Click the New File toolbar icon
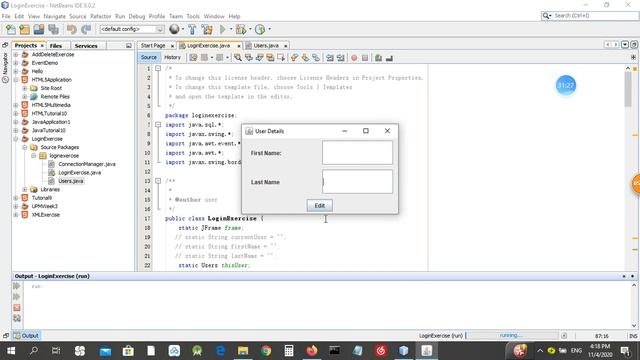This screenshot has width=640, height=360. [11, 29]
